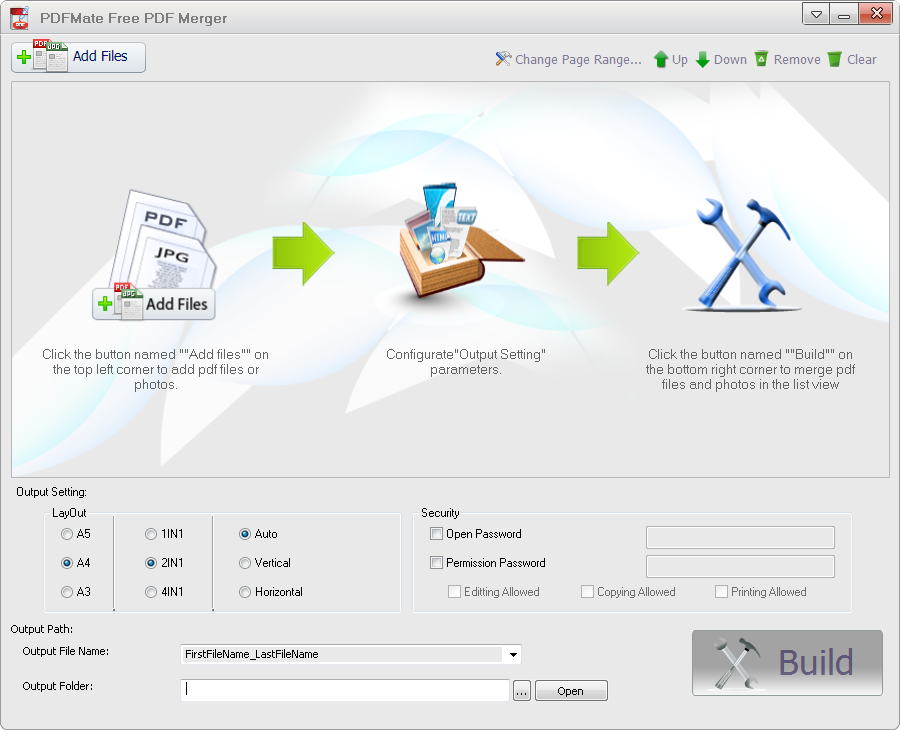Viewport: 900px width, 730px height.
Task: Enable Permission Password checkbox
Action: [436, 562]
